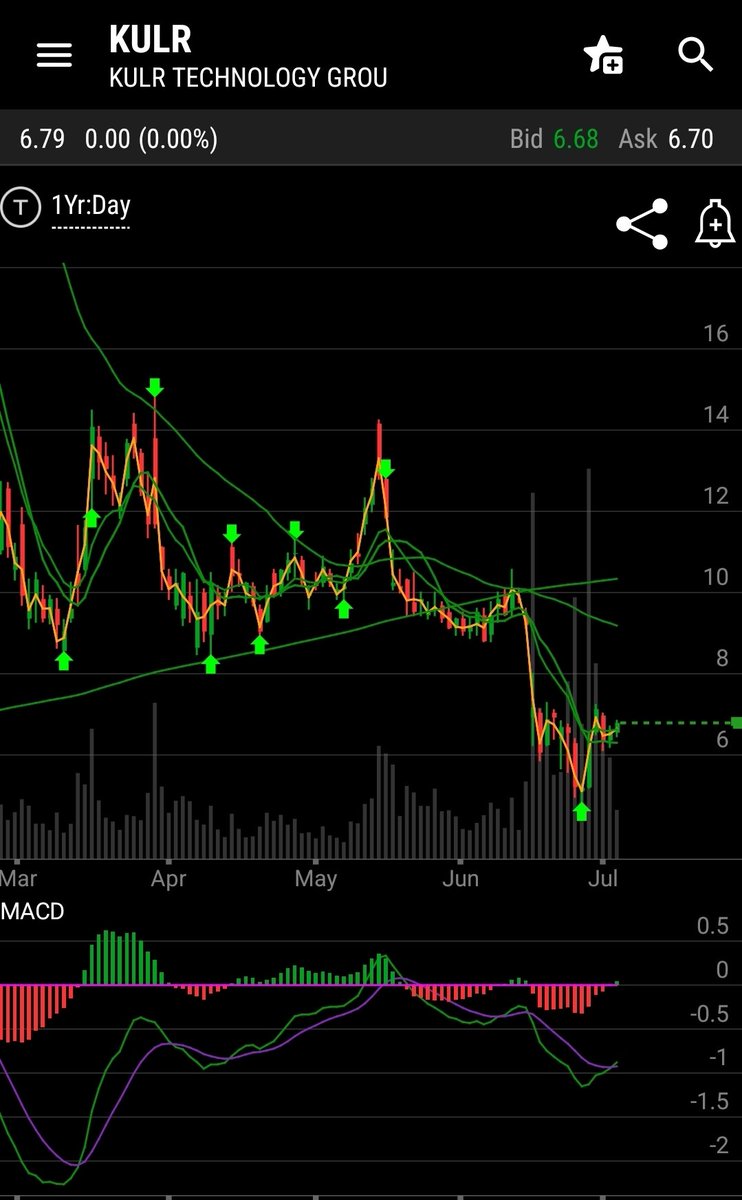Tap the MACD -2 axis label
Viewport: 742px width, 1200px height.
coord(718,1145)
